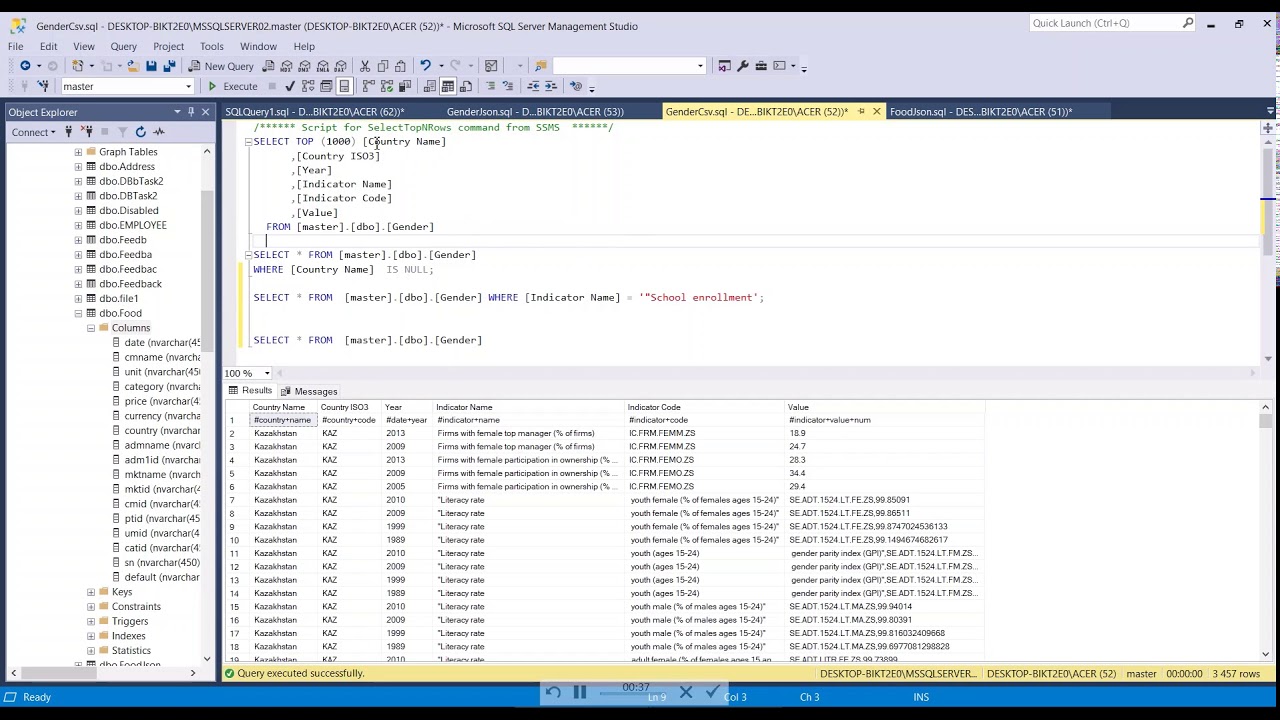Click the MDX query icon
Screen dimensions: 1280x720
tap(286, 66)
